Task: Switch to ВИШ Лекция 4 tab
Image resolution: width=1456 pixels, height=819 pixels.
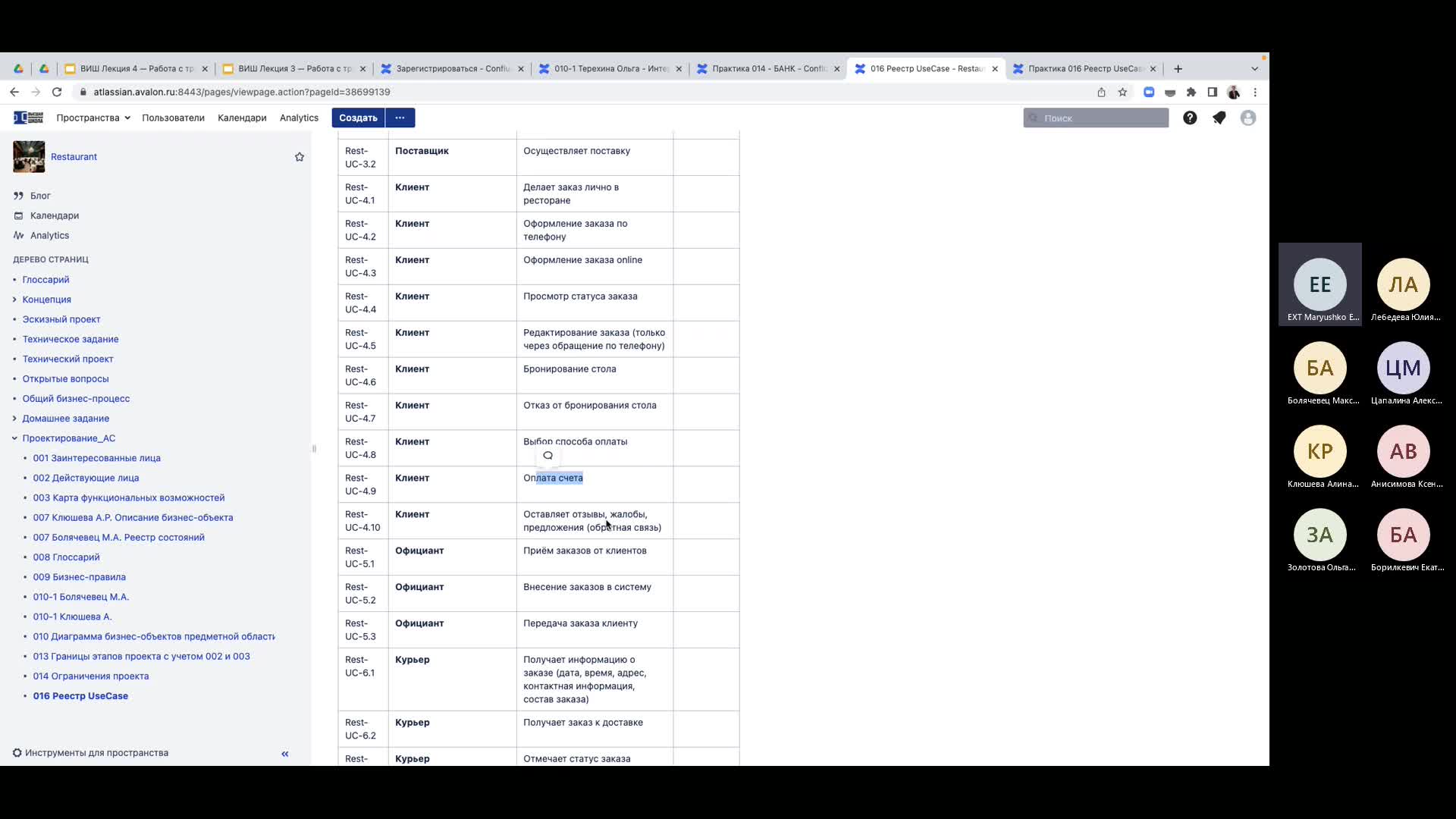Action: pyautogui.click(x=136, y=68)
